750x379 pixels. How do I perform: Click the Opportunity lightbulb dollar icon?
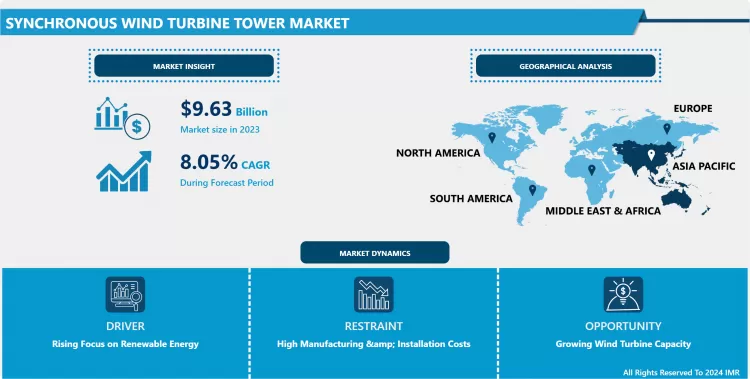[x=623, y=294]
